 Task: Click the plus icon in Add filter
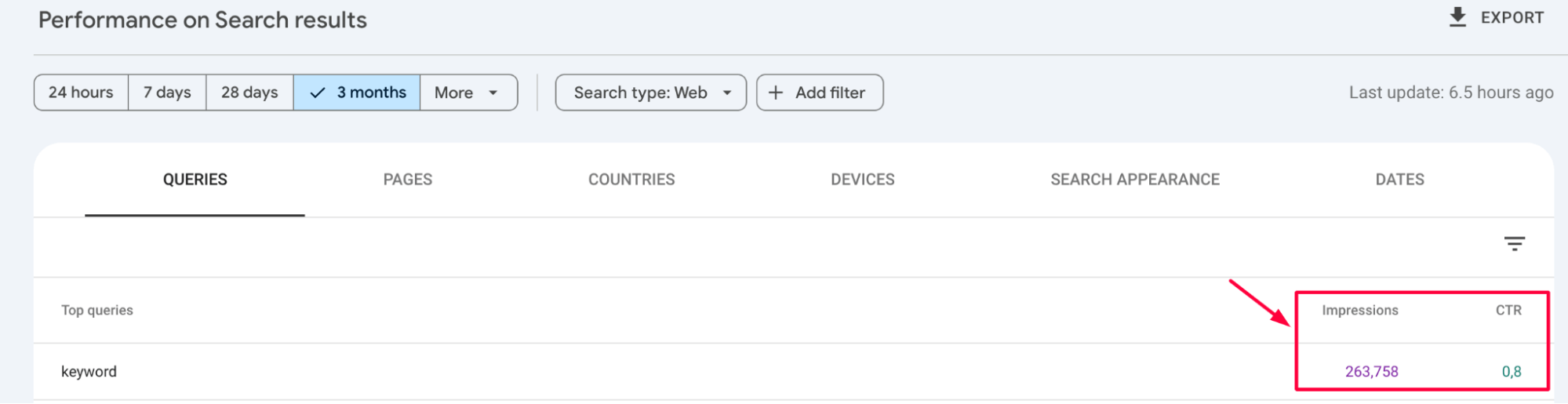click(776, 93)
